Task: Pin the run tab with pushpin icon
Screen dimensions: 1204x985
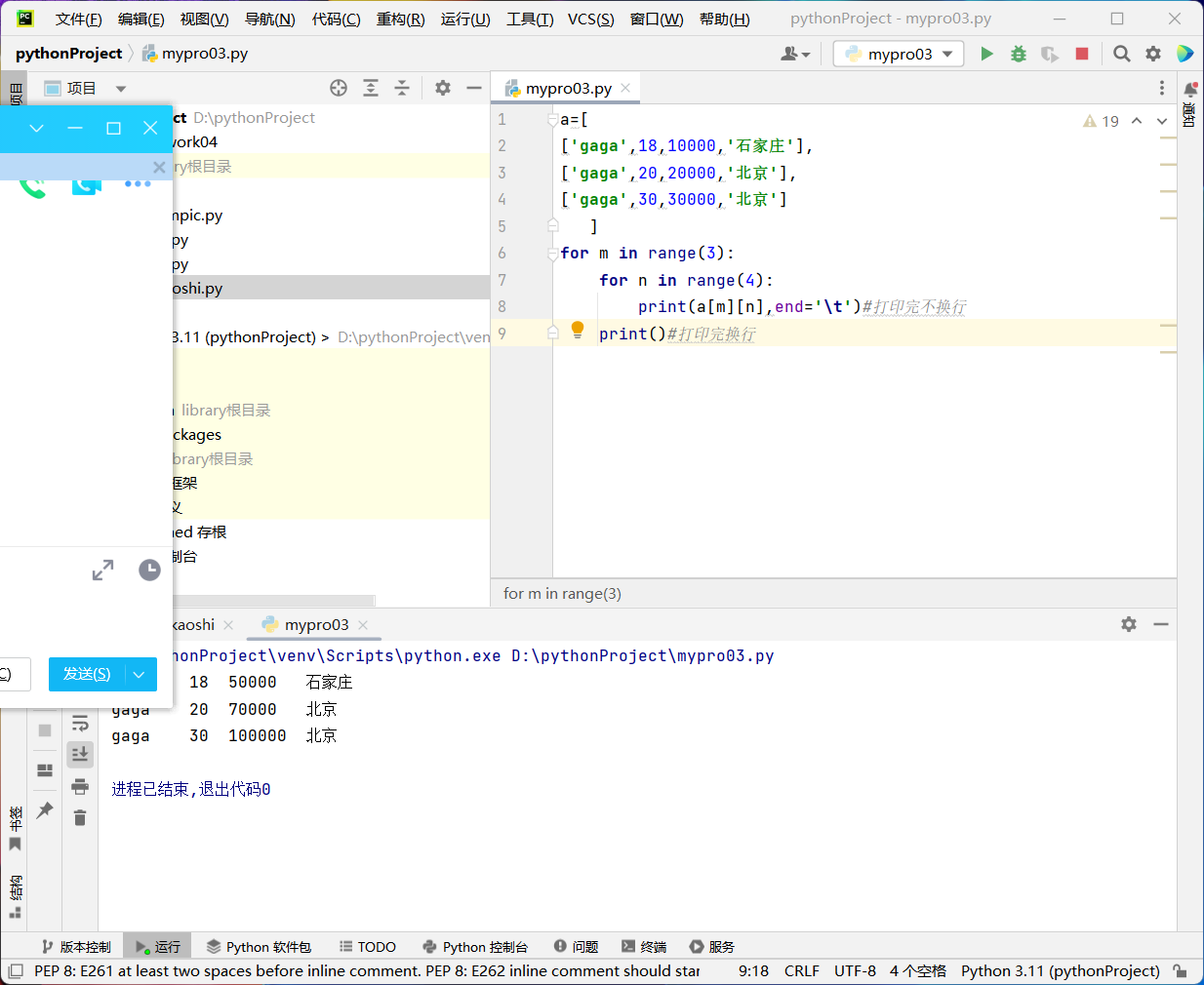Action: point(45,809)
